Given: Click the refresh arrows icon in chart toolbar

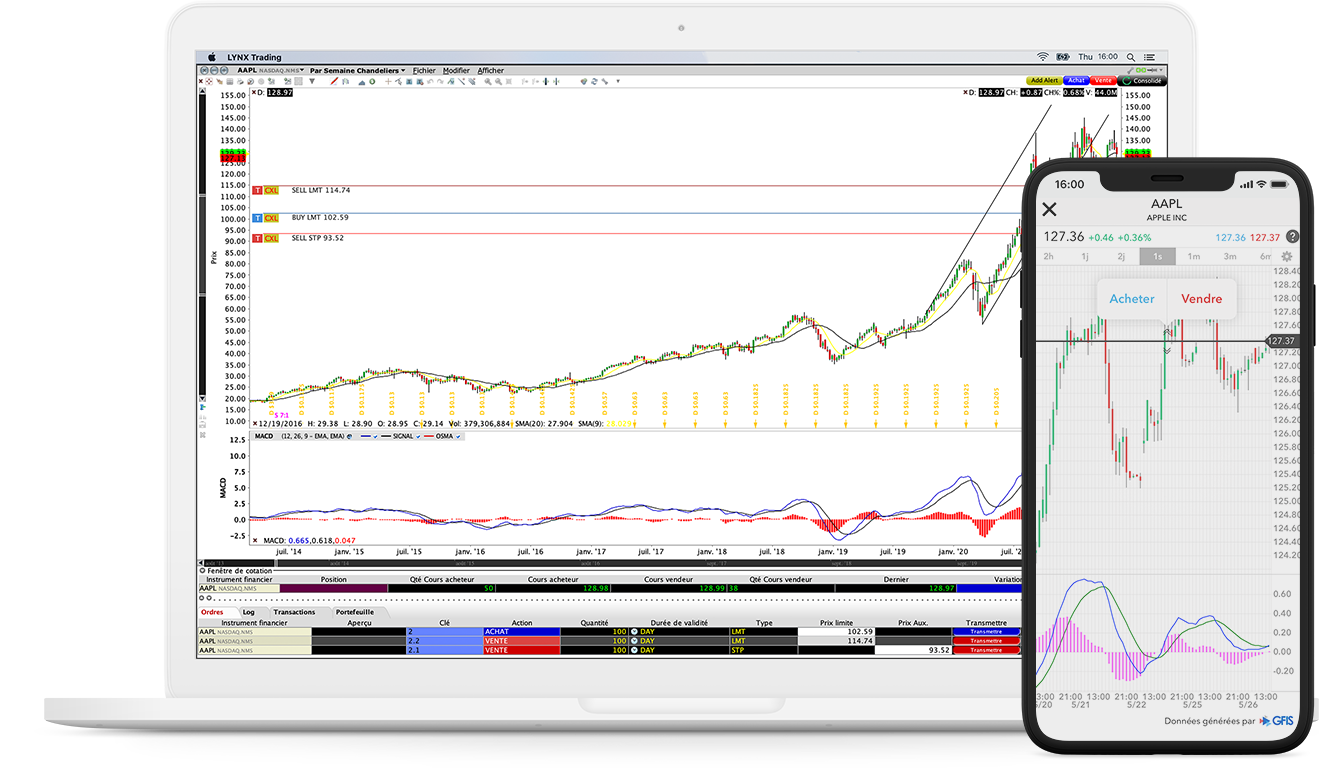Looking at the screenshot, I should 594,81.
